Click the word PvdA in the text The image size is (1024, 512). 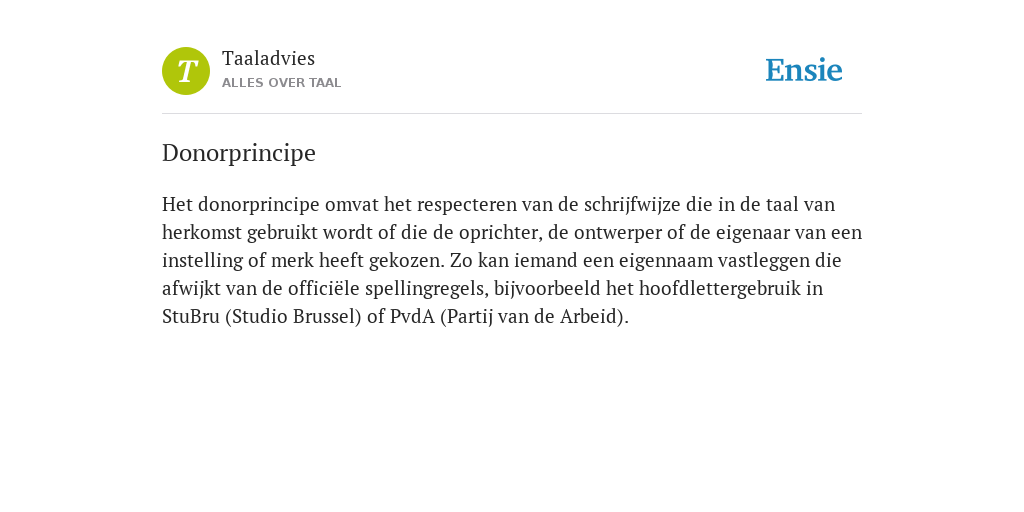(x=412, y=317)
